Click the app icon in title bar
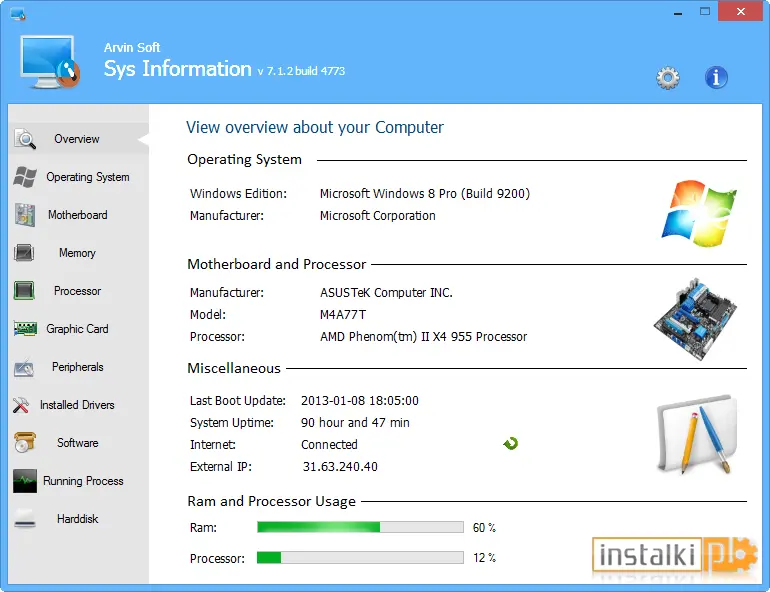770x592 pixels. (x=18, y=14)
